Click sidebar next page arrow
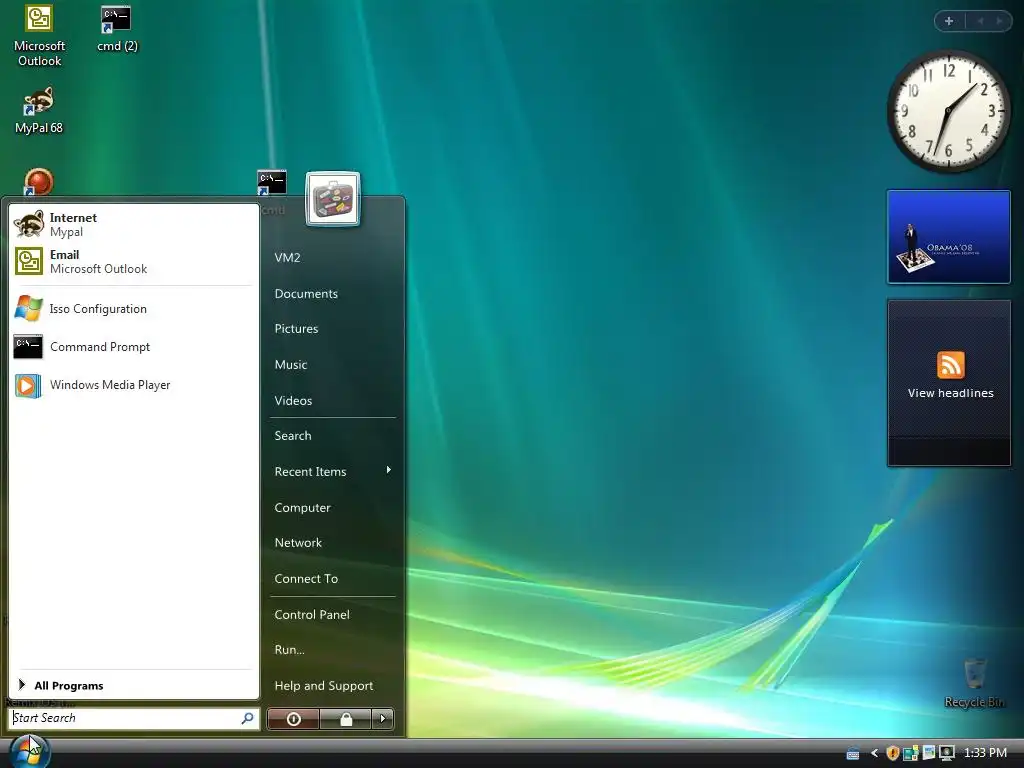 (999, 21)
